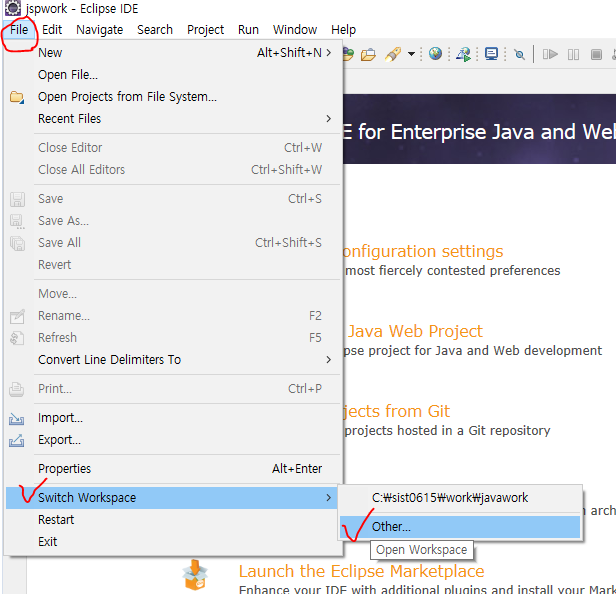Screen dimensions: 616x594
Task: Choose Exit from the File menu
Action: 173,542
